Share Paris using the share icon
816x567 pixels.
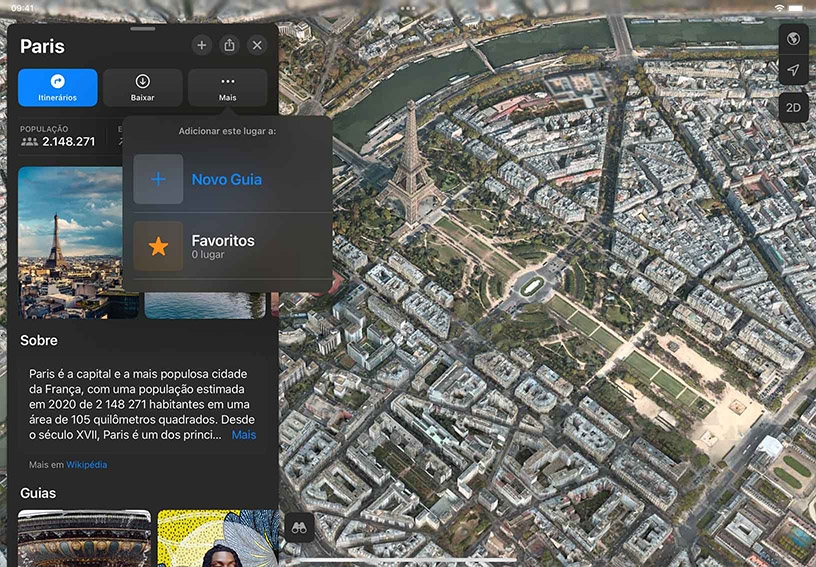pyautogui.click(x=230, y=45)
